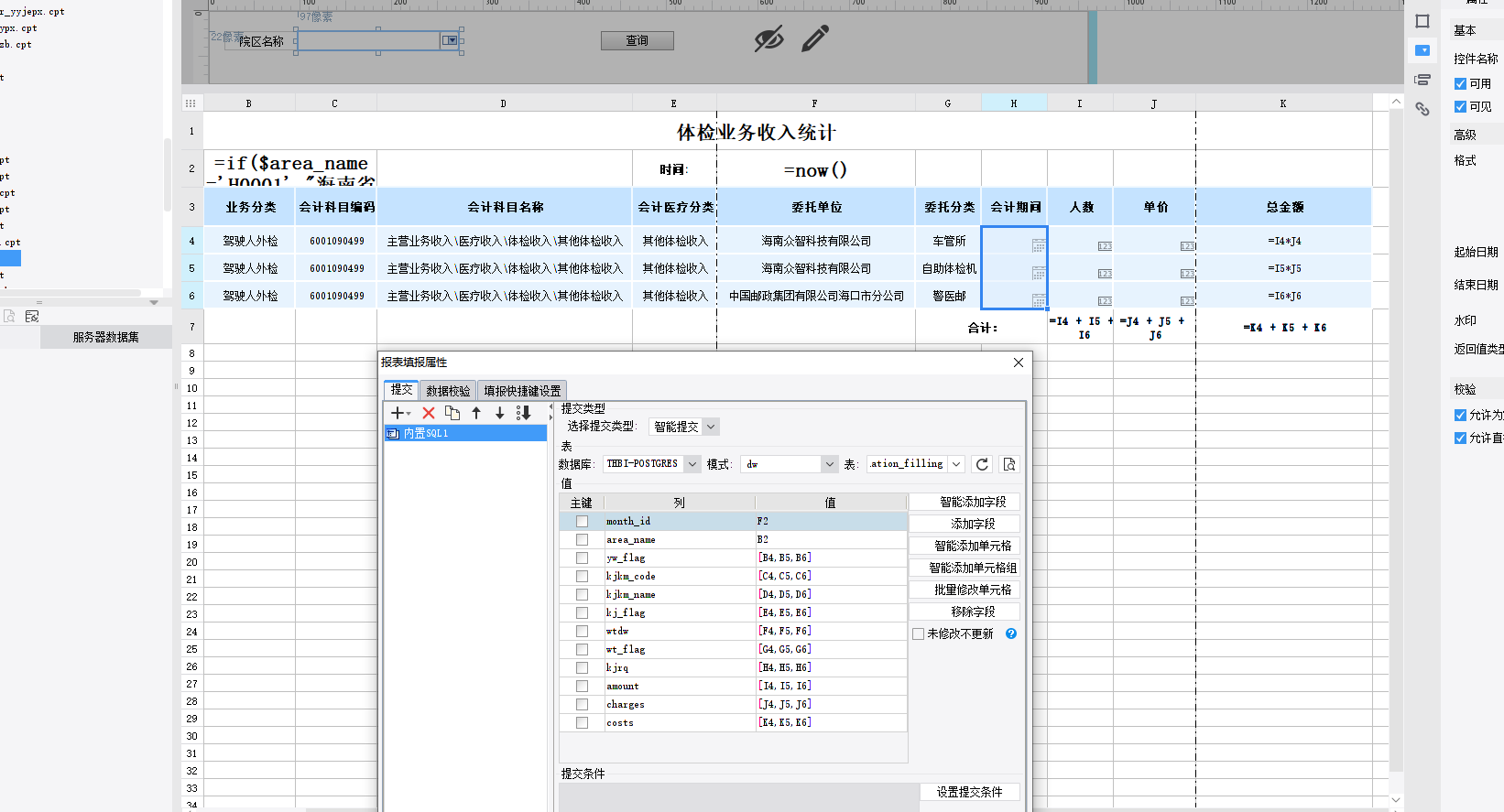Viewport: 1504px width, 812px height.
Task: Click select-all corner of the spreadsheet
Action: 191,103
